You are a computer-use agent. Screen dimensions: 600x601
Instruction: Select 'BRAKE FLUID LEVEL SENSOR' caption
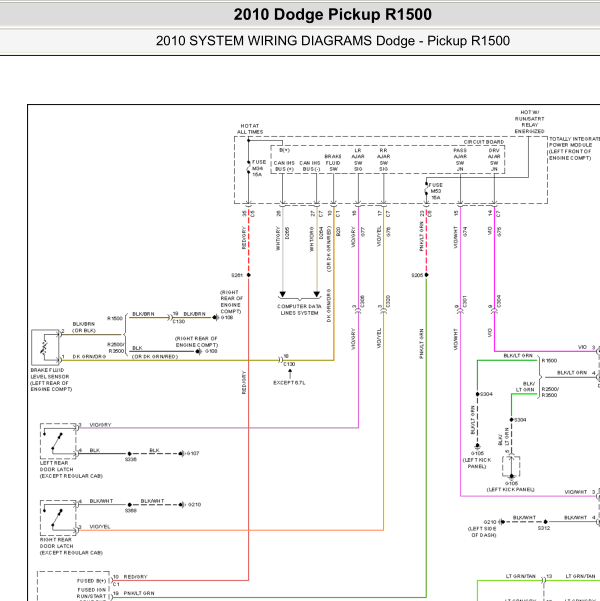(x=51, y=380)
